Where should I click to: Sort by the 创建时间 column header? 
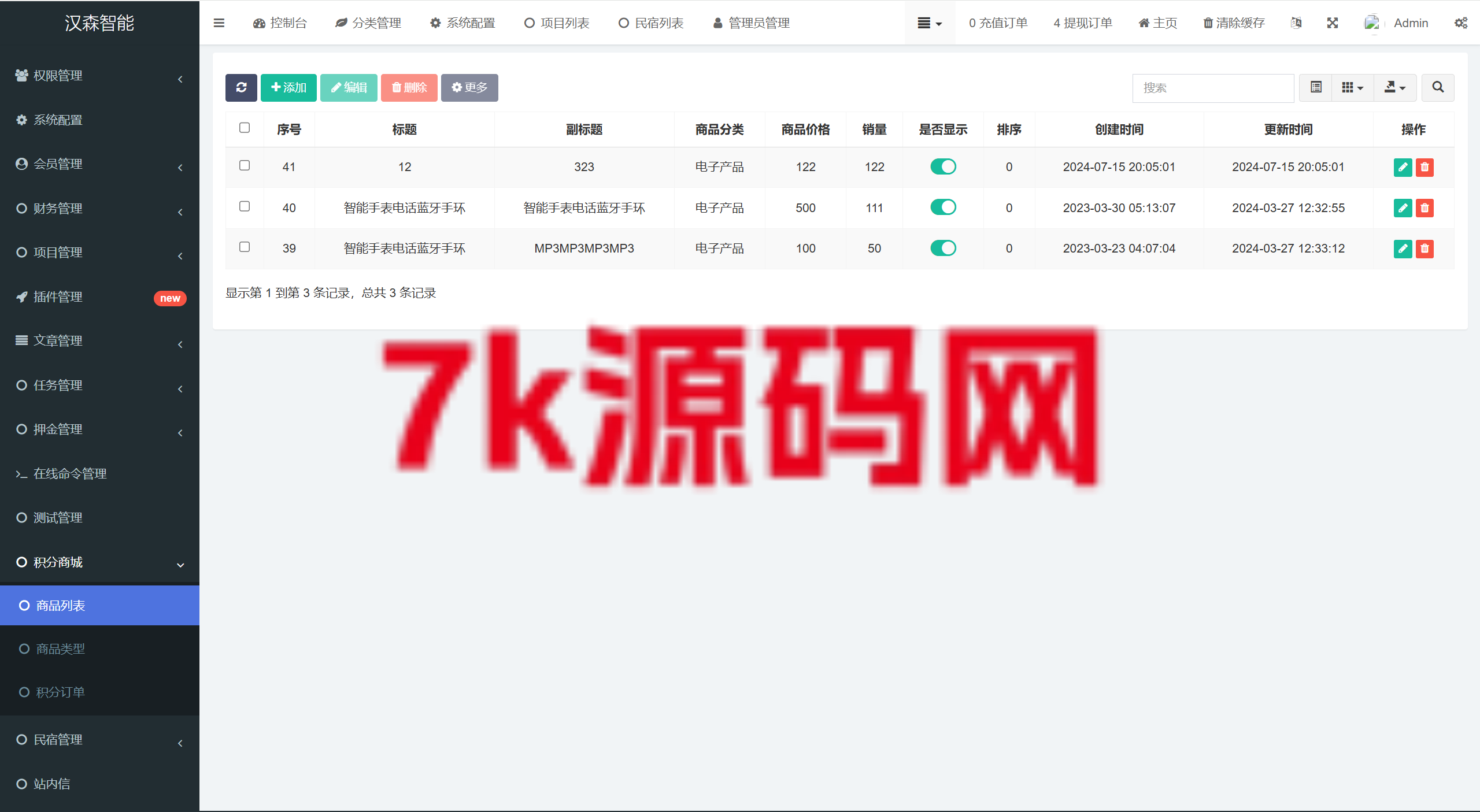click(1119, 129)
